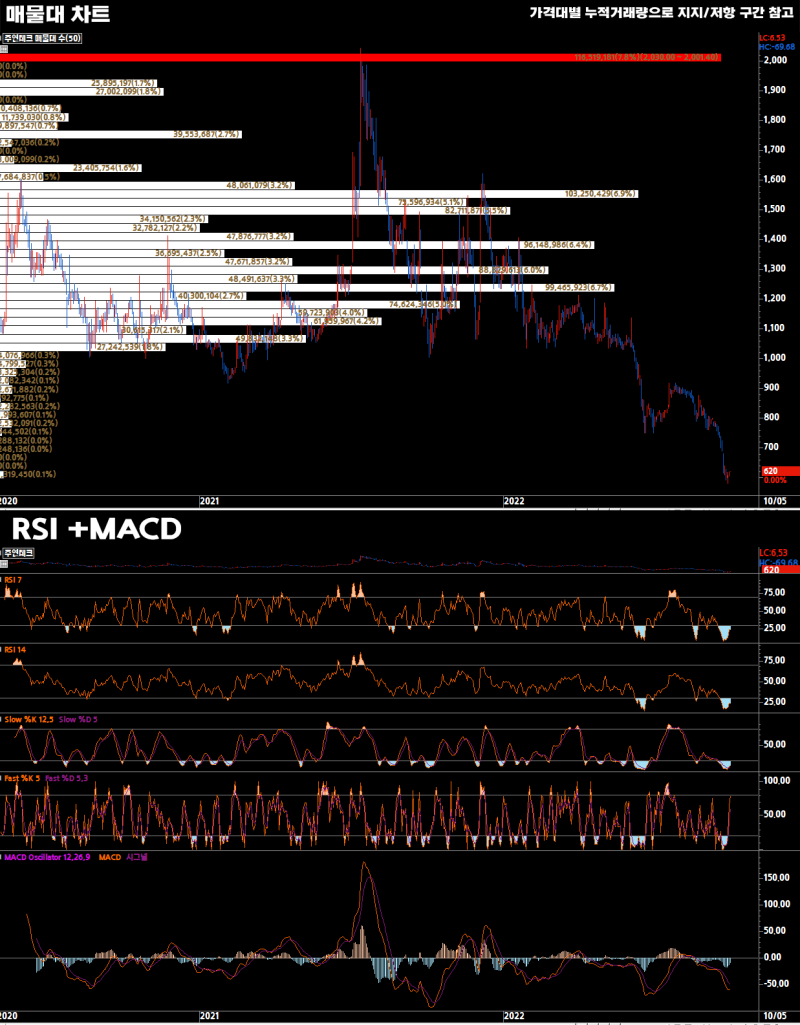Click the volume bar labeled 96,148,986(6.4%)
Viewport: 800px width, 1025px height.
pyautogui.click(x=297, y=245)
